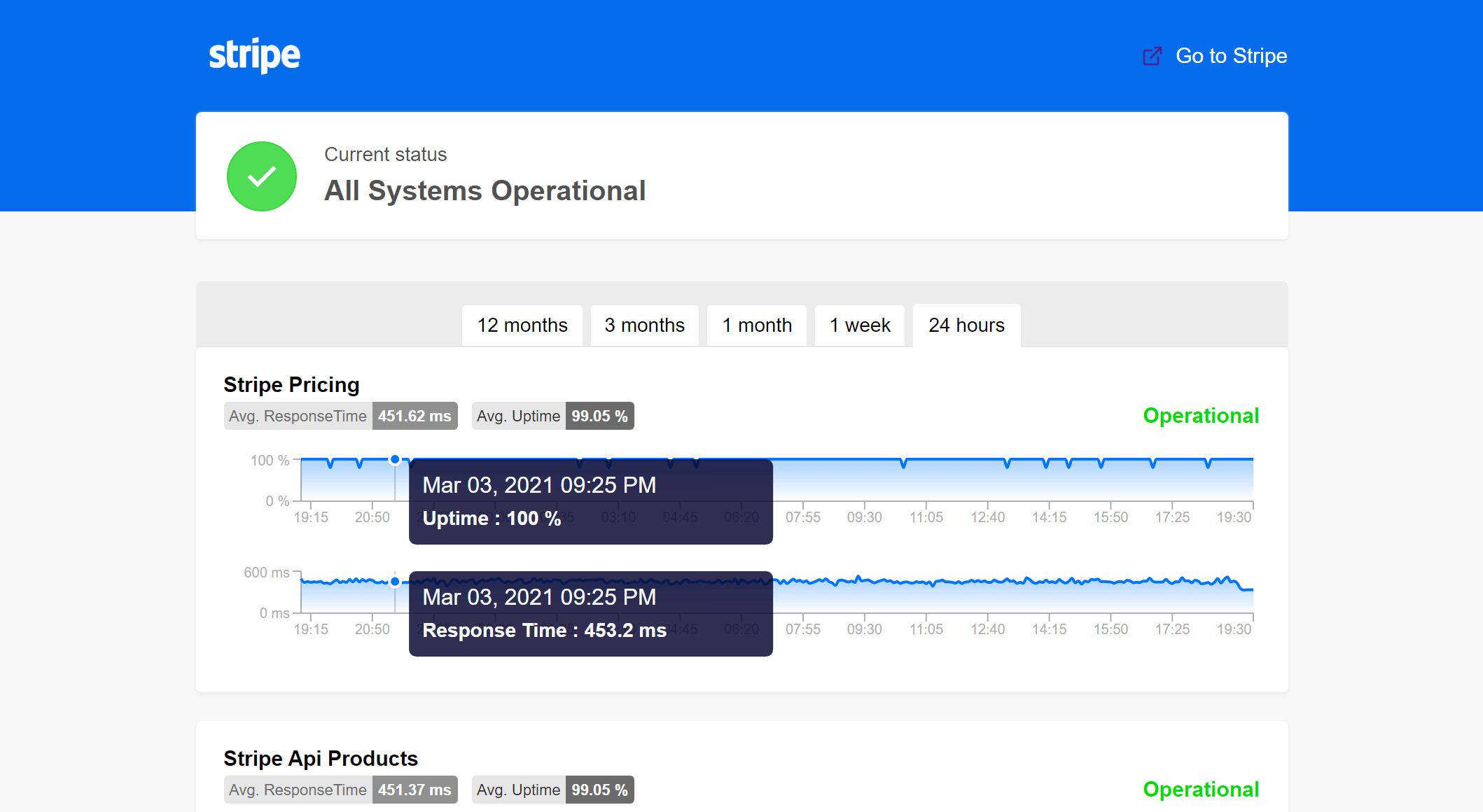Screen dimensions: 1483x812
Task: Click the Stripe Pricing heading
Action: point(291,385)
